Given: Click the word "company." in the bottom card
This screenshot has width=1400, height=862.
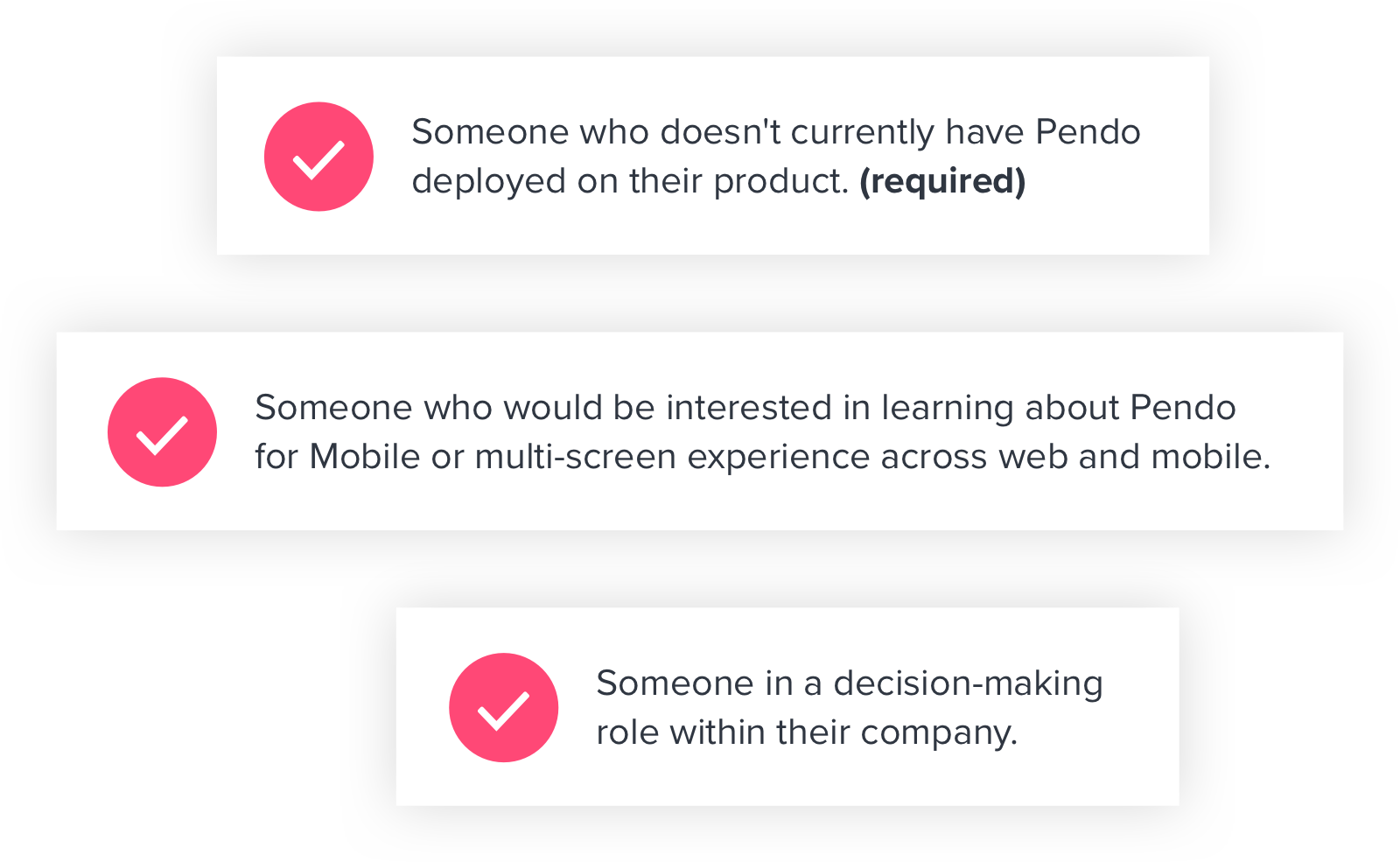Looking at the screenshot, I should pyautogui.click(x=939, y=732).
